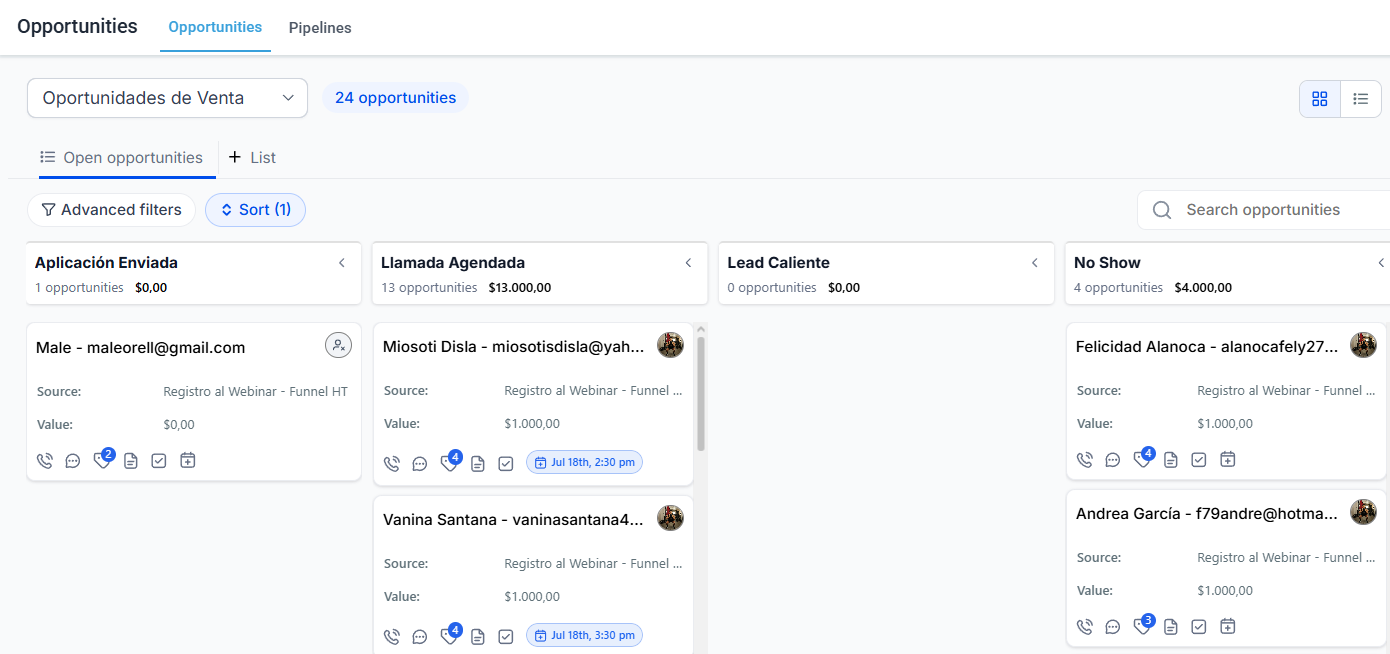Viewport: 1390px width, 654px height.
Task: Open conversation on Miosoti Disla card
Action: coord(420,464)
